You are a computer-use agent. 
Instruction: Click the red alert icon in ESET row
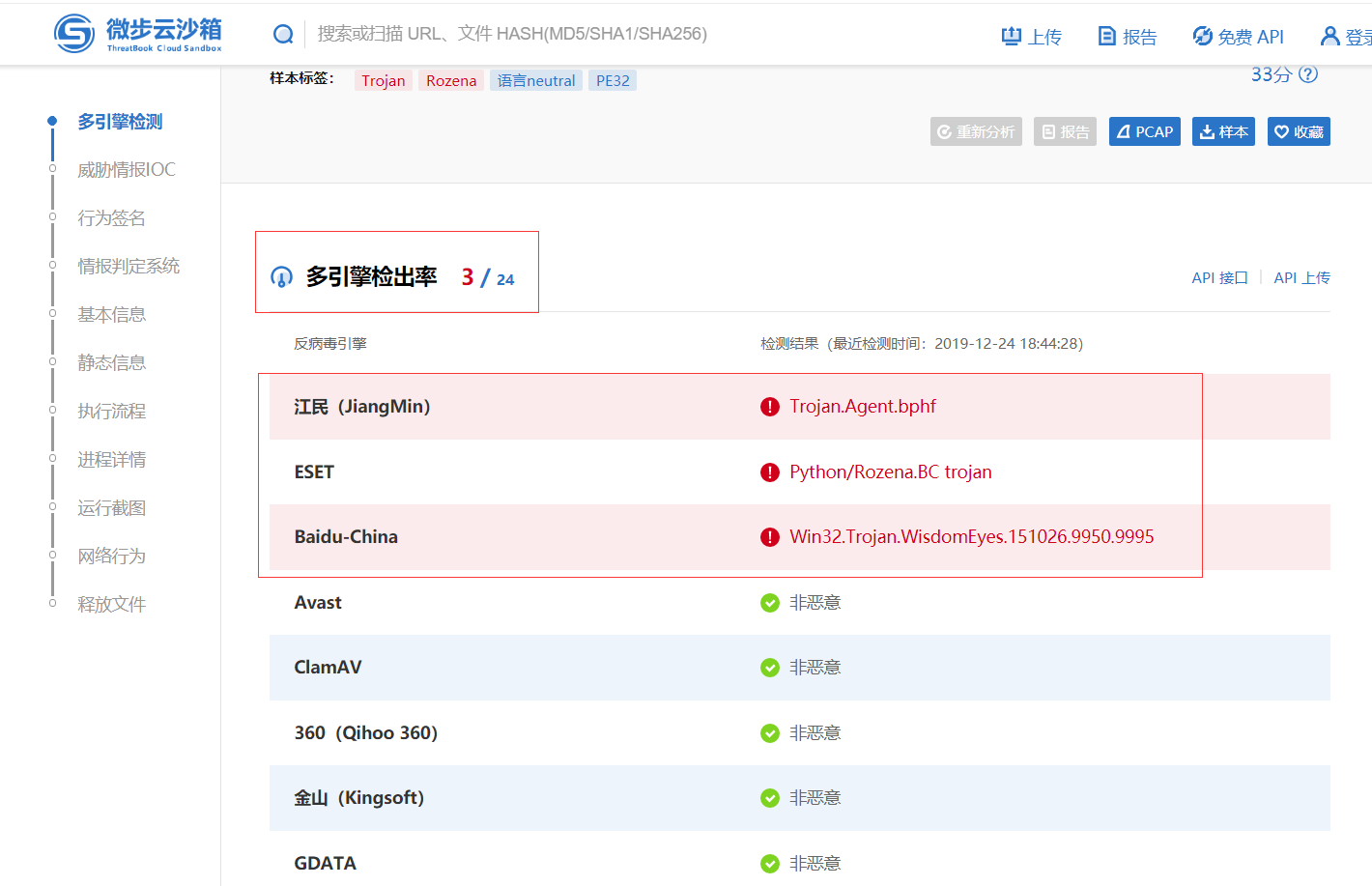click(770, 472)
